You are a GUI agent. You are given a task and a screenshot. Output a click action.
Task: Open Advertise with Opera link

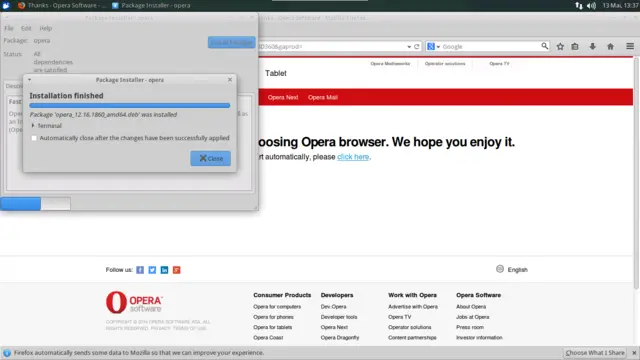pos(413,307)
